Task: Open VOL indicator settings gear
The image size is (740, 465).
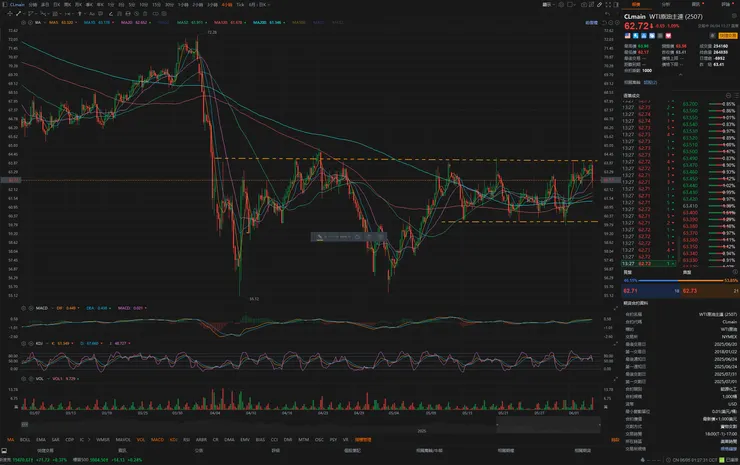Action: click(x=24, y=379)
